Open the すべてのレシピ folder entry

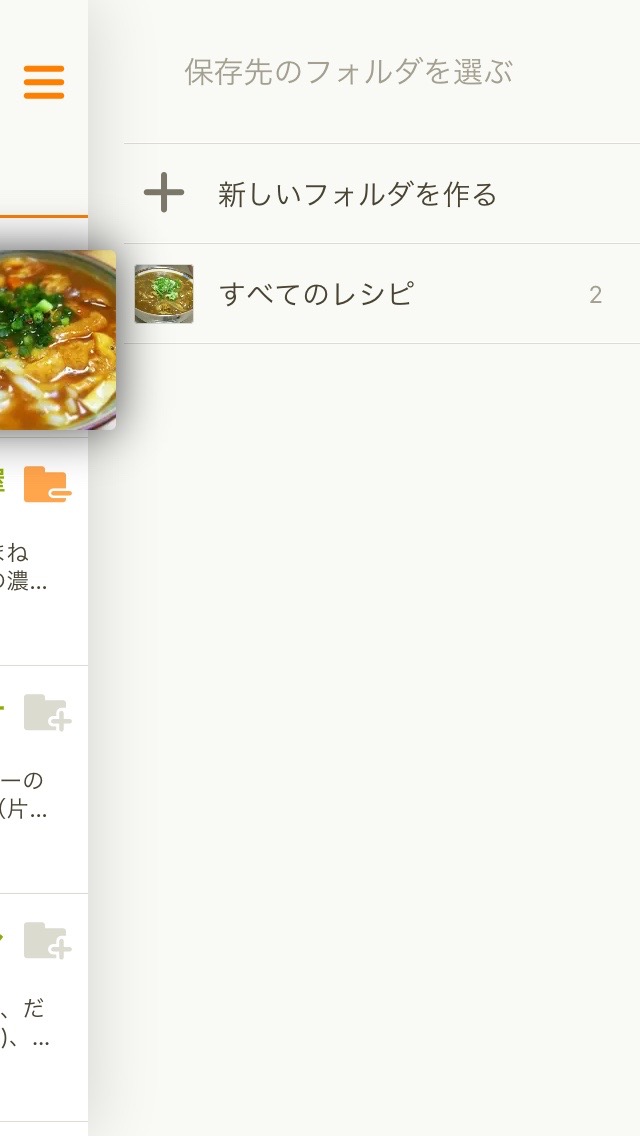pos(382,293)
